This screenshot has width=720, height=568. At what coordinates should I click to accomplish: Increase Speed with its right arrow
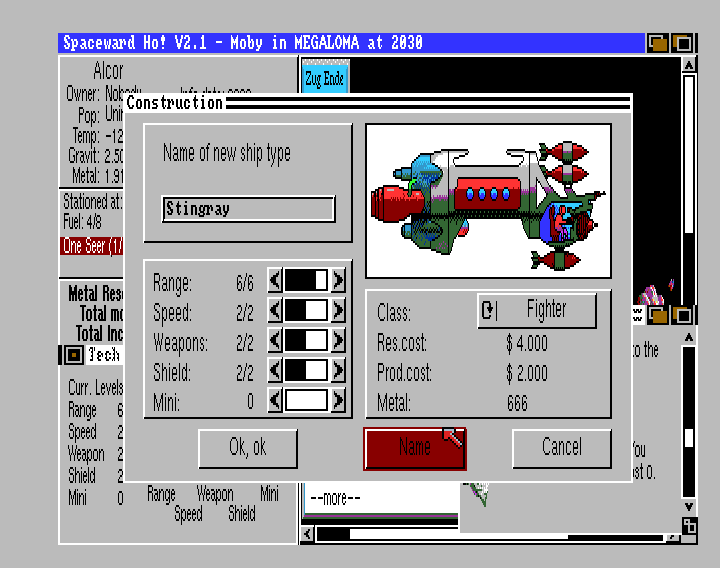[338, 311]
